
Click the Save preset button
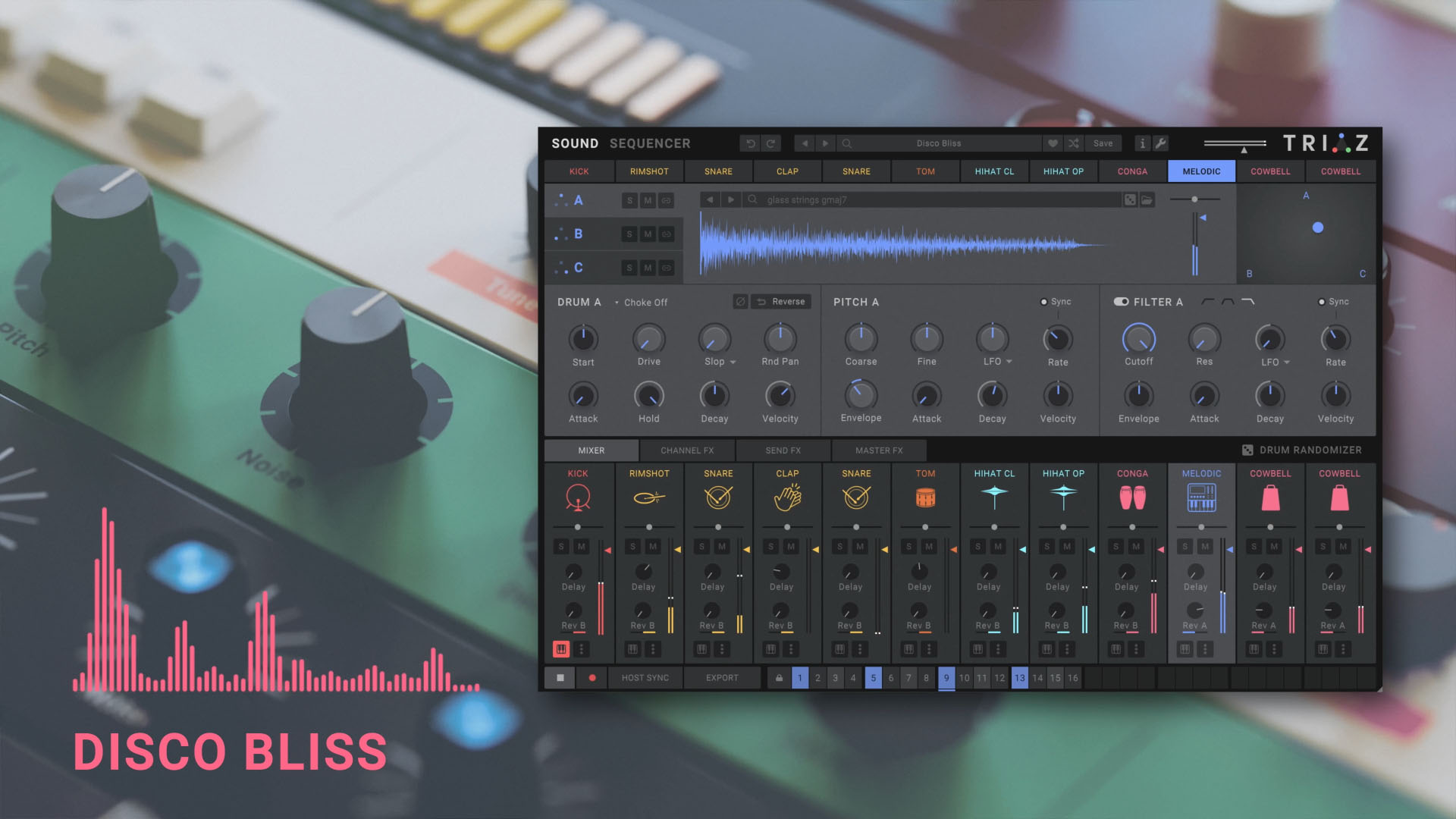pyautogui.click(x=1103, y=143)
